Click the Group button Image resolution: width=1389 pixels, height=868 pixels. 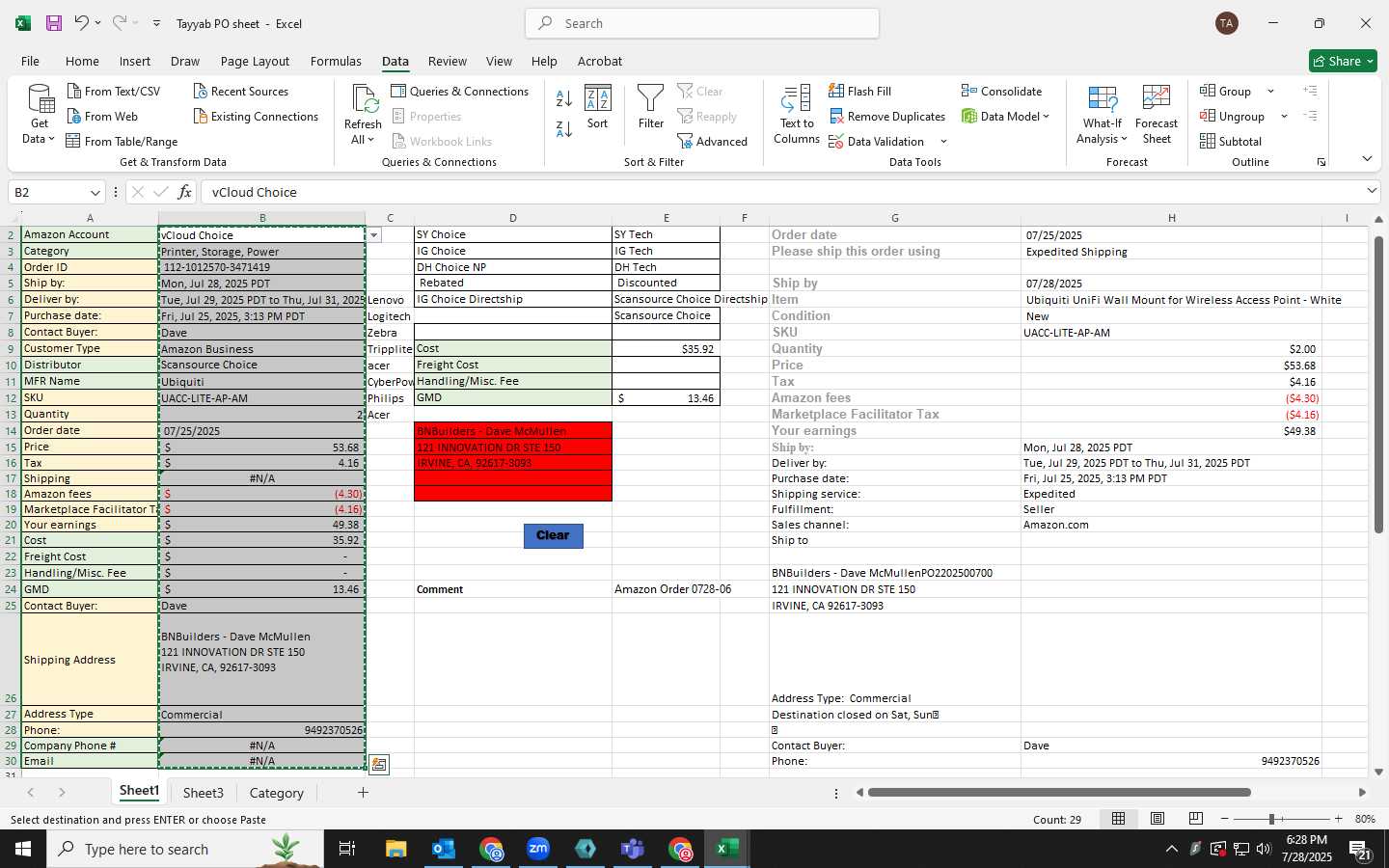(1227, 91)
